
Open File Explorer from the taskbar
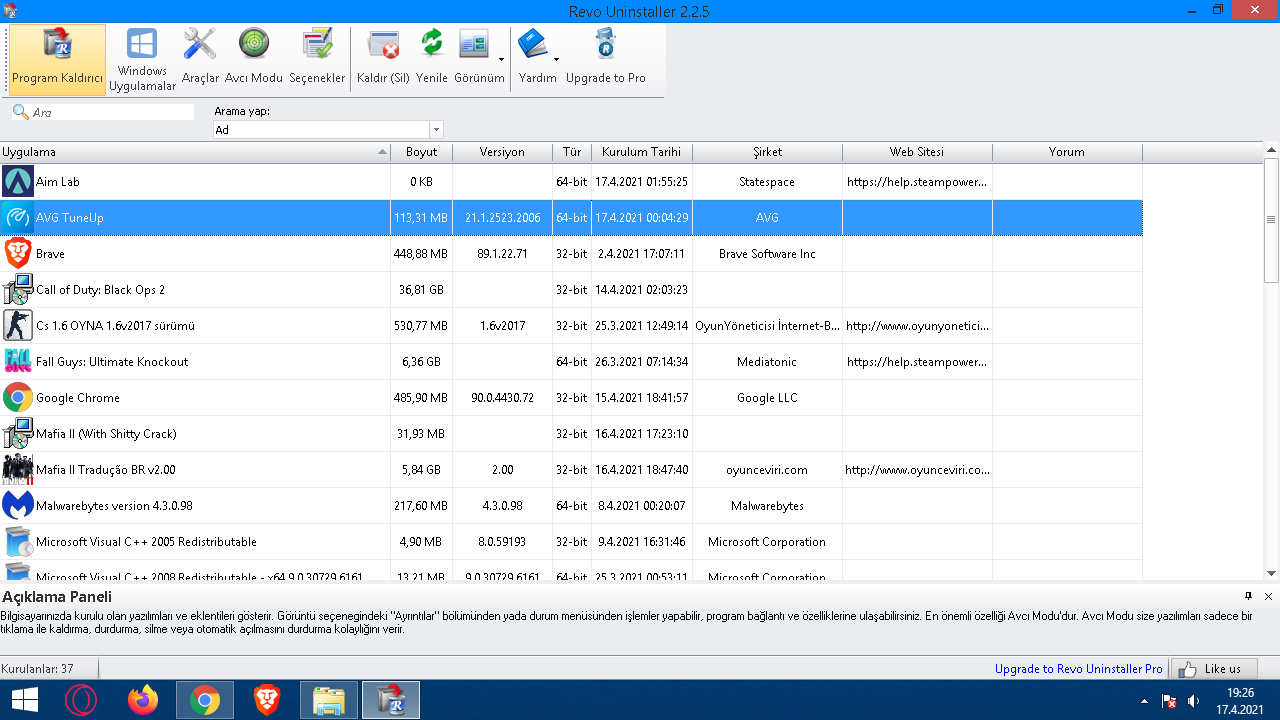[x=329, y=700]
